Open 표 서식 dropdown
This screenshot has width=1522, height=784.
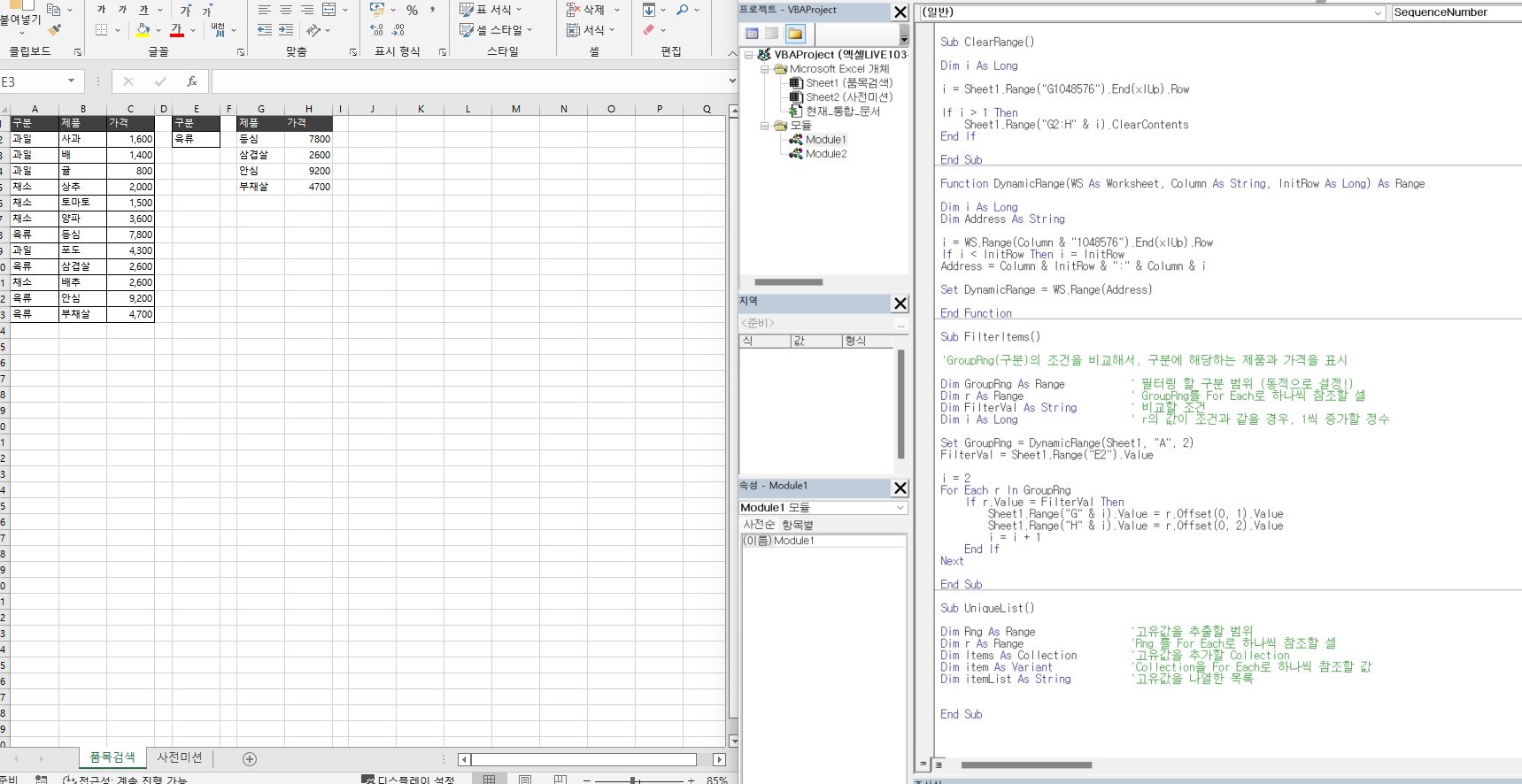[491, 10]
